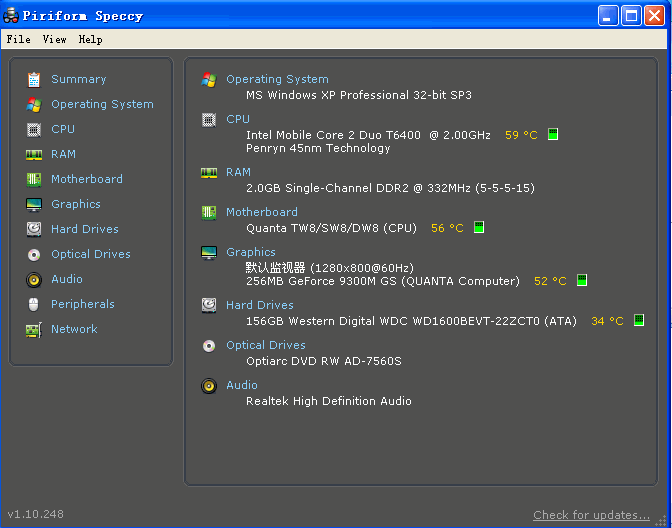Viewport: 672px width, 528px height.
Task: Show Motherboard details from sidebar
Action: click(x=87, y=179)
